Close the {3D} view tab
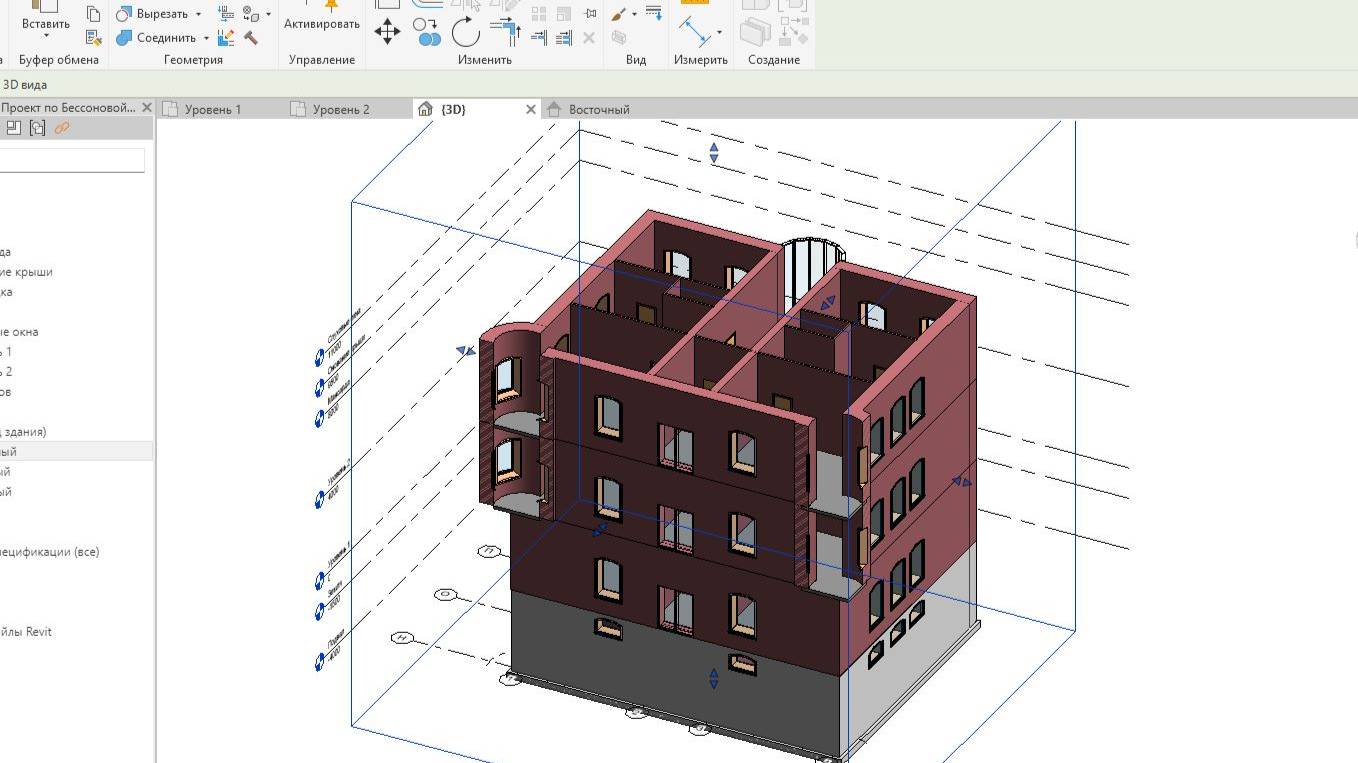 tap(530, 109)
